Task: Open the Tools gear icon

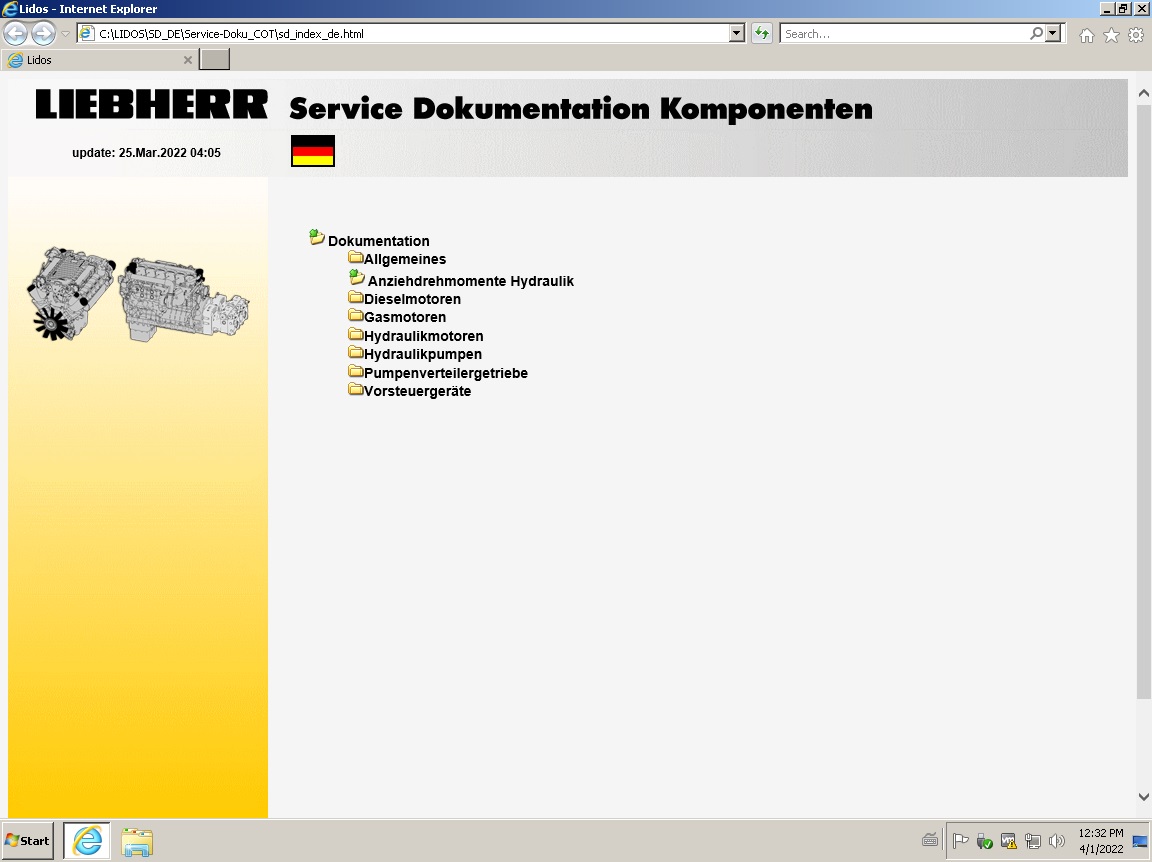Action: tap(1136, 35)
